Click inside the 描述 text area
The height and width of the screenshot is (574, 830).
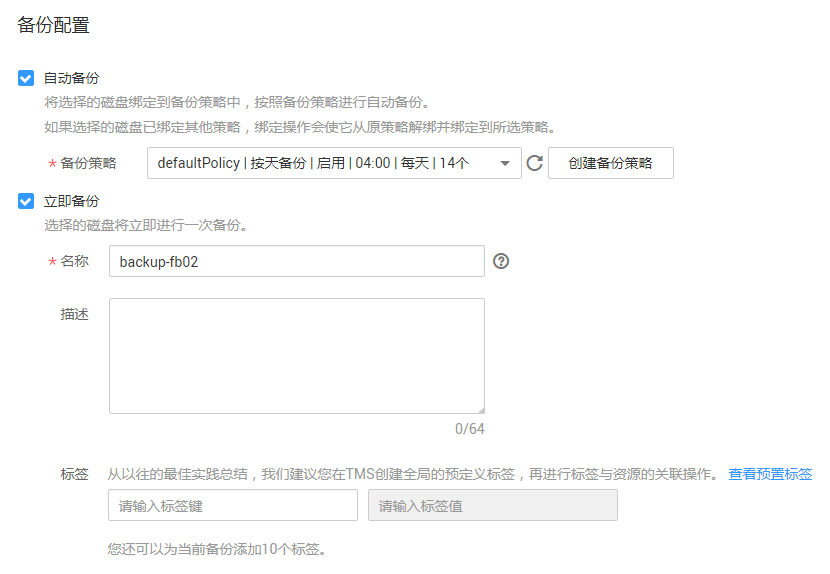(296, 356)
